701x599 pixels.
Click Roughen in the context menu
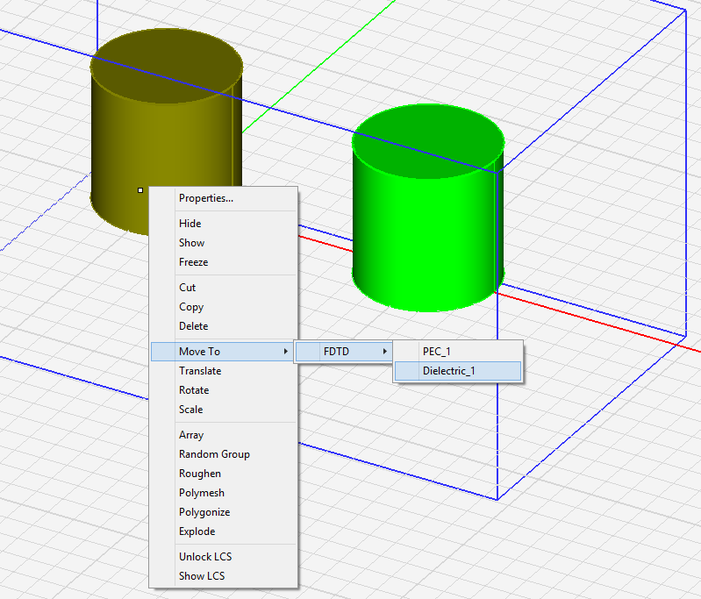click(200, 473)
